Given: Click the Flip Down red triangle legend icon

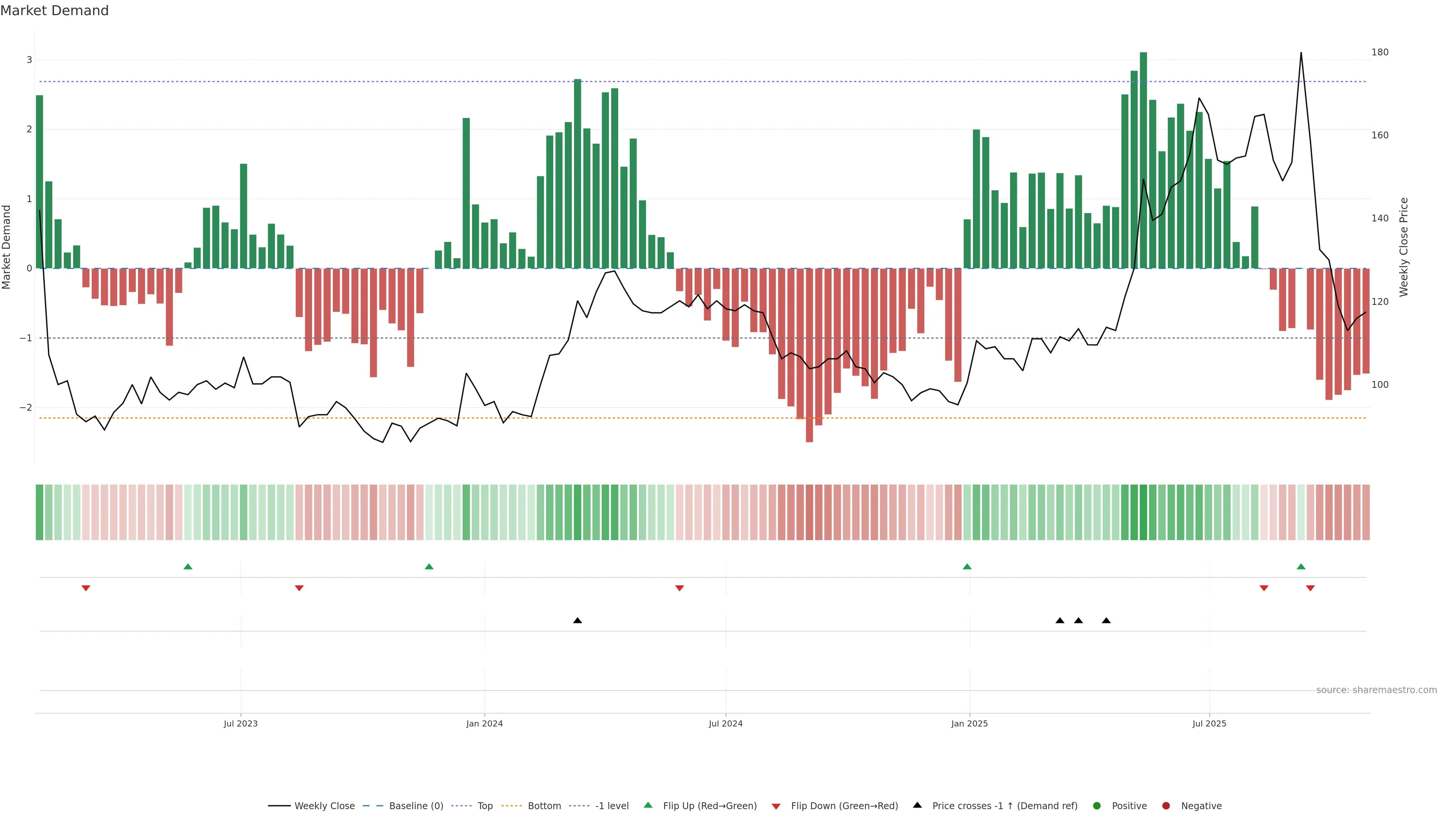Looking at the screenshot, I should coord(776,806).
